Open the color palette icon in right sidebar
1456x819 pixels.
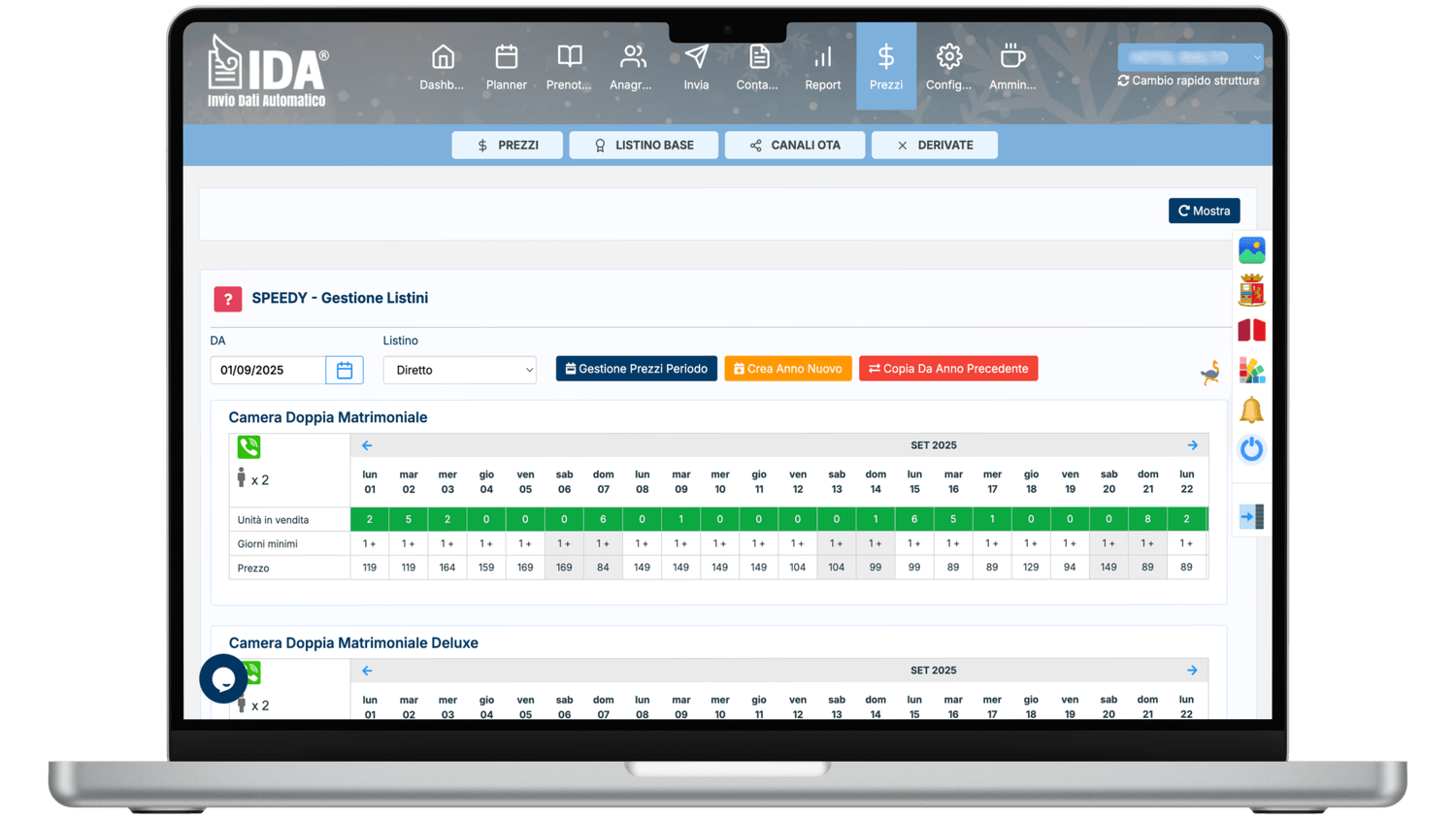pos(1251,370)
